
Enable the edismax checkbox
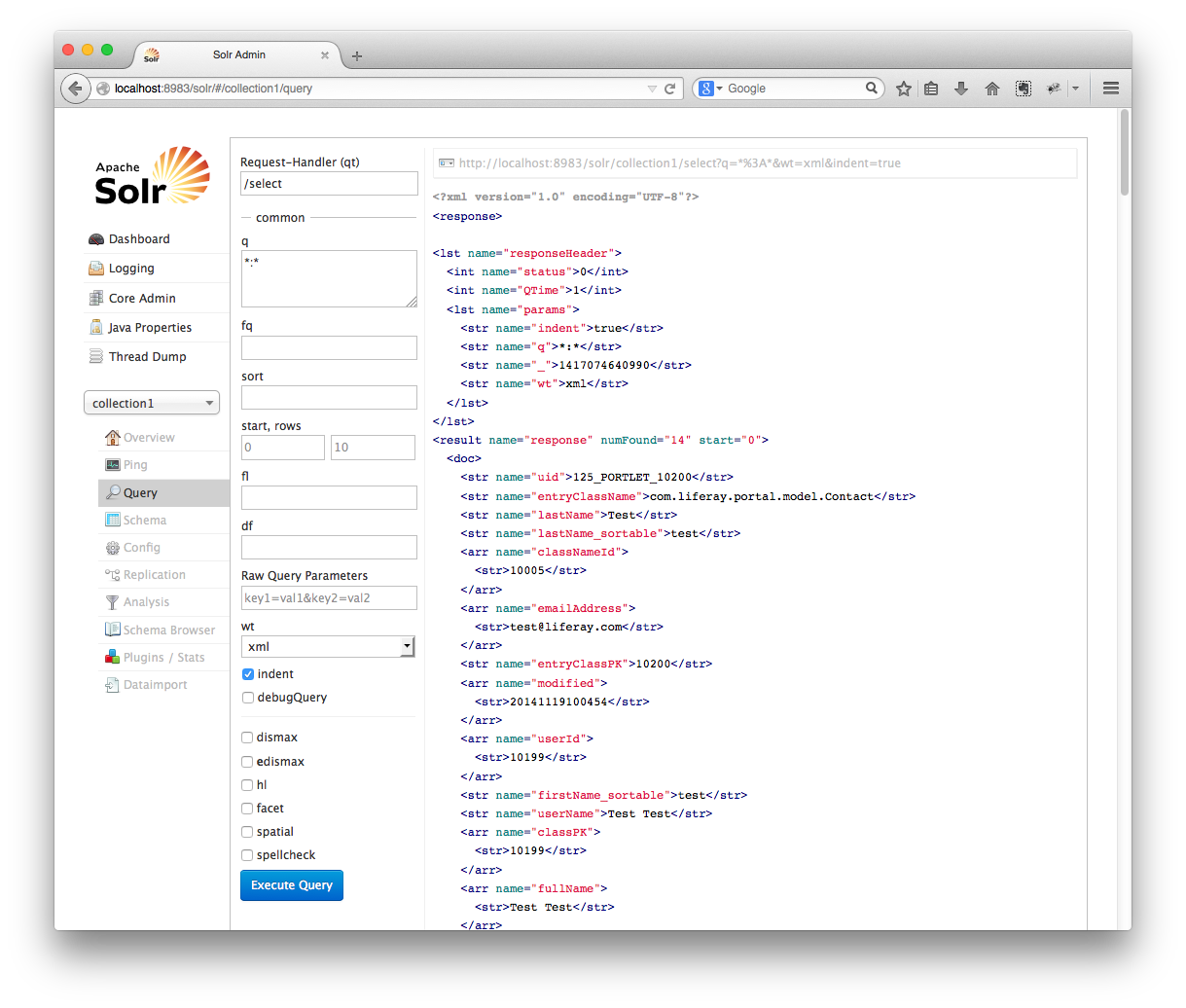click(x=247, y=762)
